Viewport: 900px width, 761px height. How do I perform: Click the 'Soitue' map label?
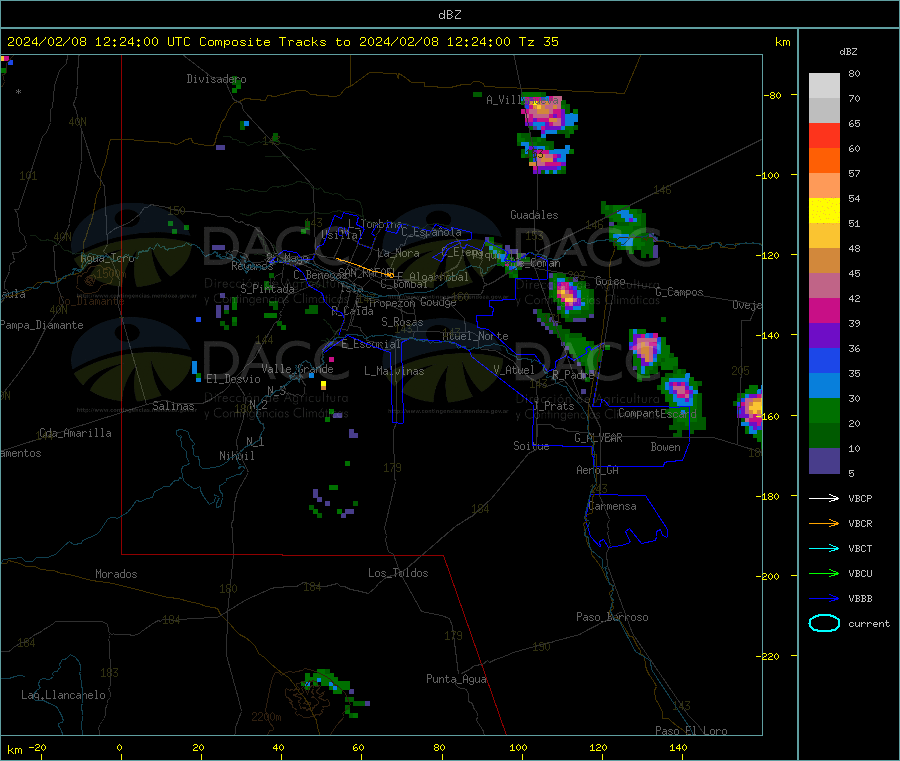click(531, 445)
